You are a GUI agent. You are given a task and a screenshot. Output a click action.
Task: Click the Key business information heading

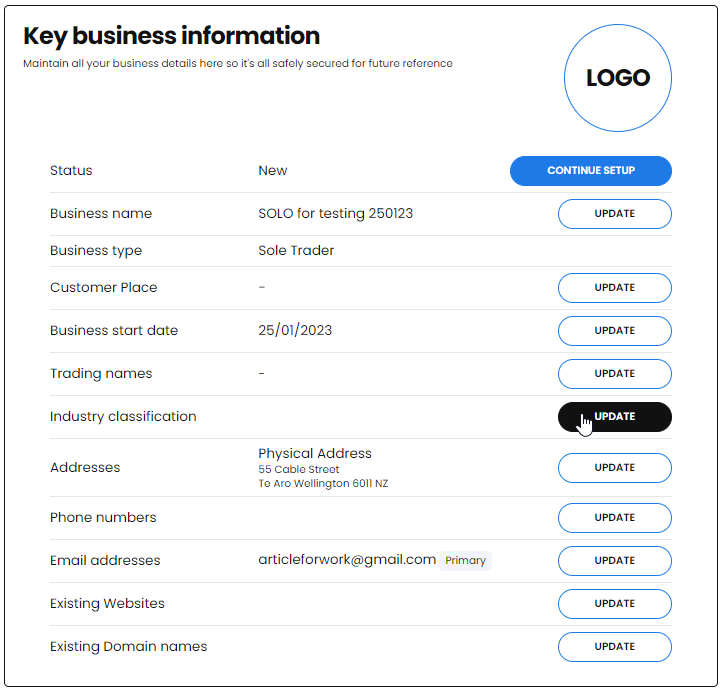171,36
